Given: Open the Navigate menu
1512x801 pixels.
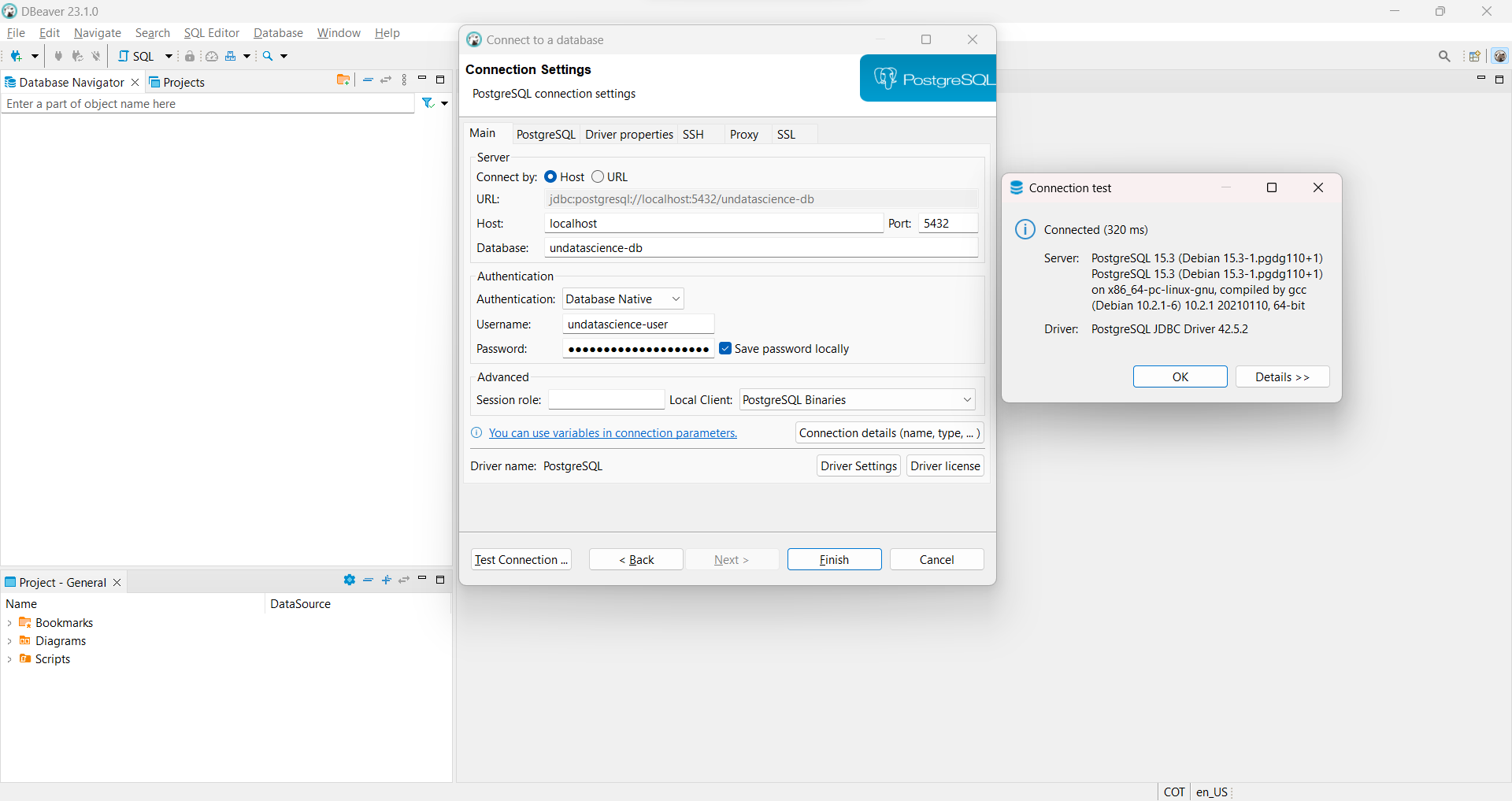Looking at the screenshot, I should [x=98, y=32].
